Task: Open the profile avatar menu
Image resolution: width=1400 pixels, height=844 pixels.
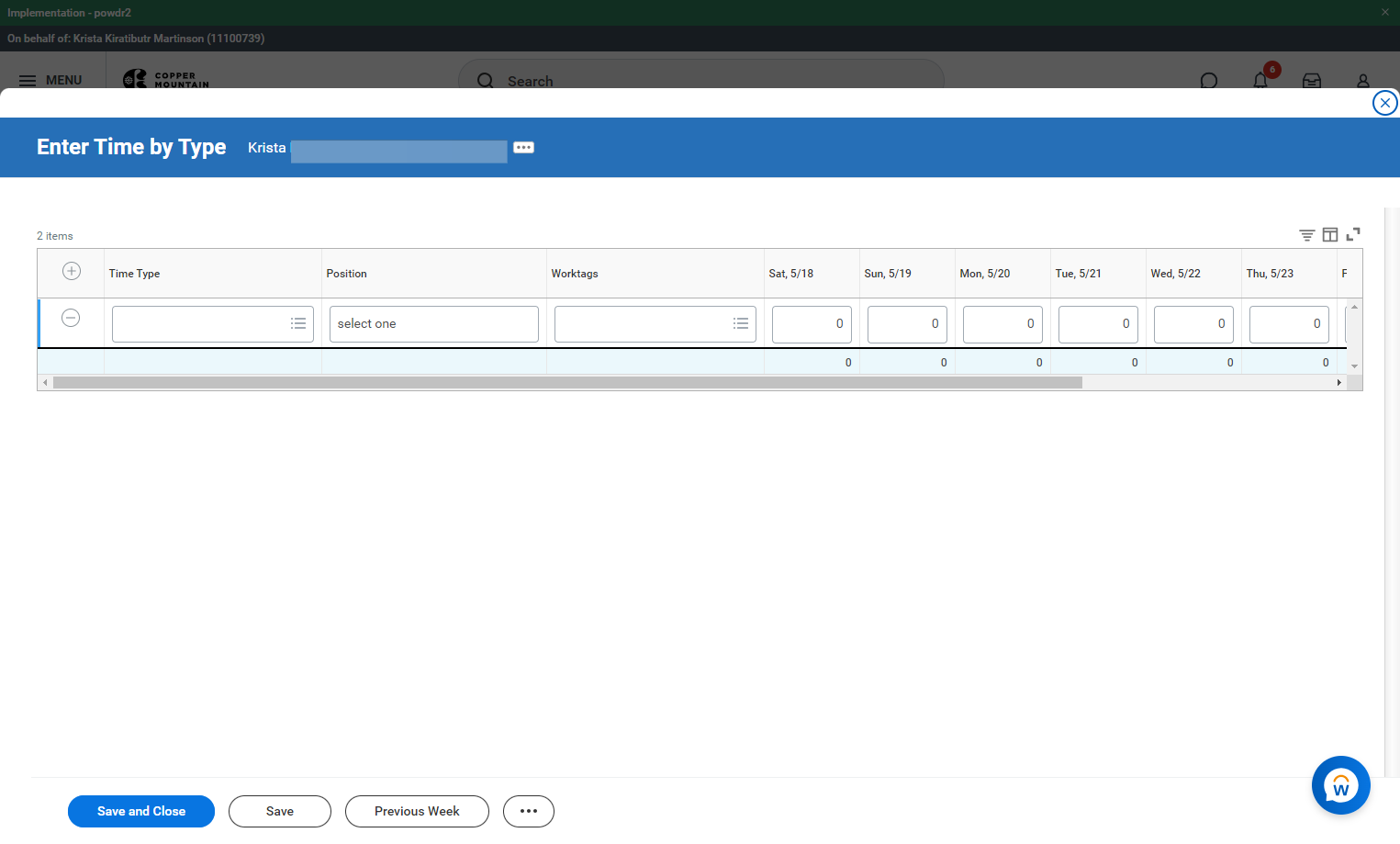Action: tap(1363, 81)
